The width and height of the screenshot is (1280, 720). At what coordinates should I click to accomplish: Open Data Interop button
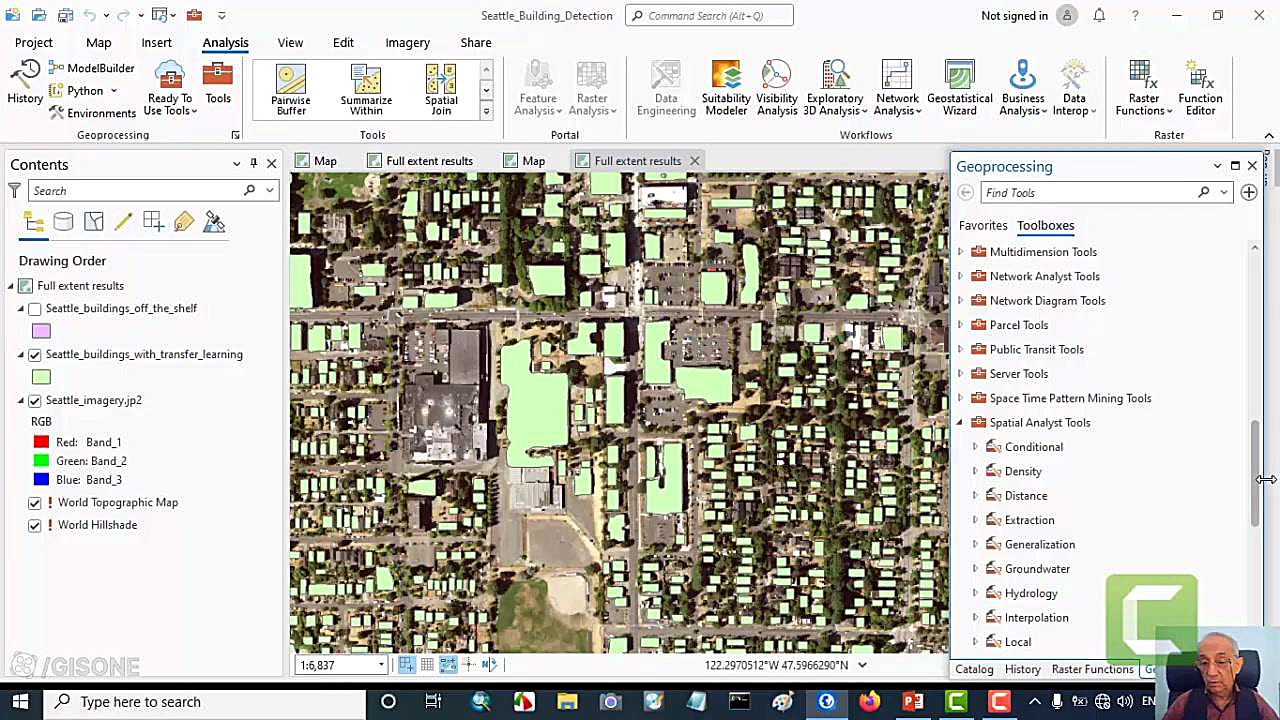[1074, 88]
